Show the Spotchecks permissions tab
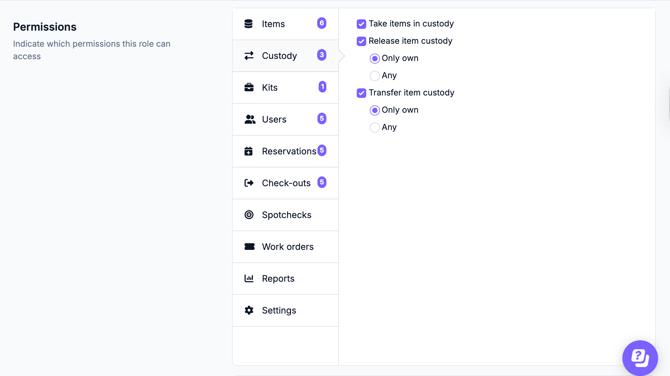 coord(285,215)
